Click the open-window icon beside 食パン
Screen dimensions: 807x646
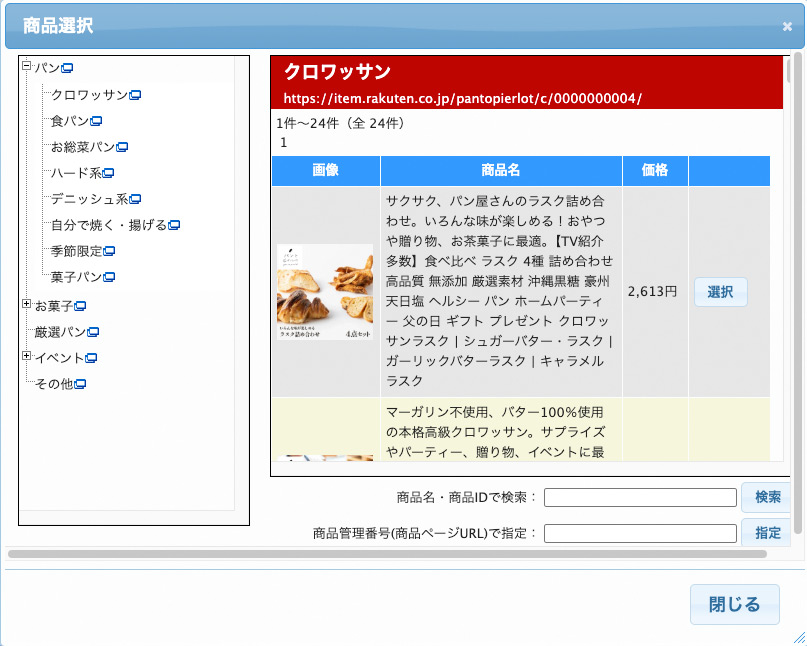(x=97, y=121)
